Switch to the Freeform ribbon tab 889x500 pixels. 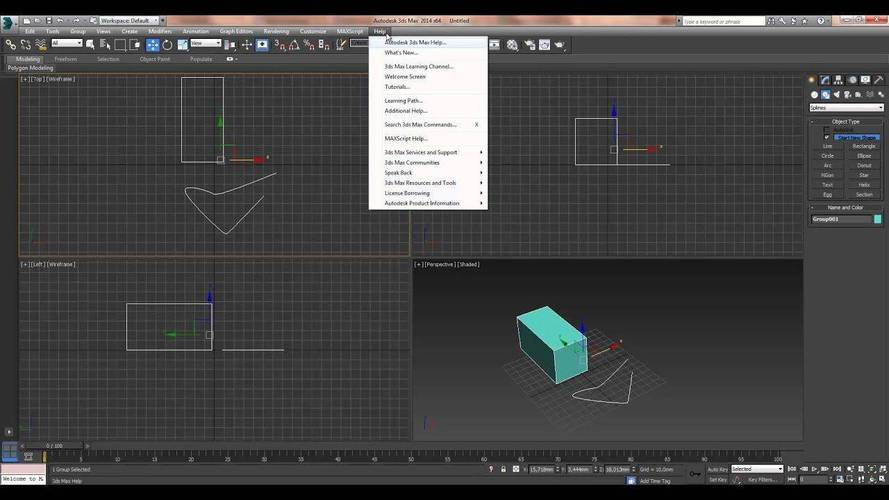click(x=65, y=59)
